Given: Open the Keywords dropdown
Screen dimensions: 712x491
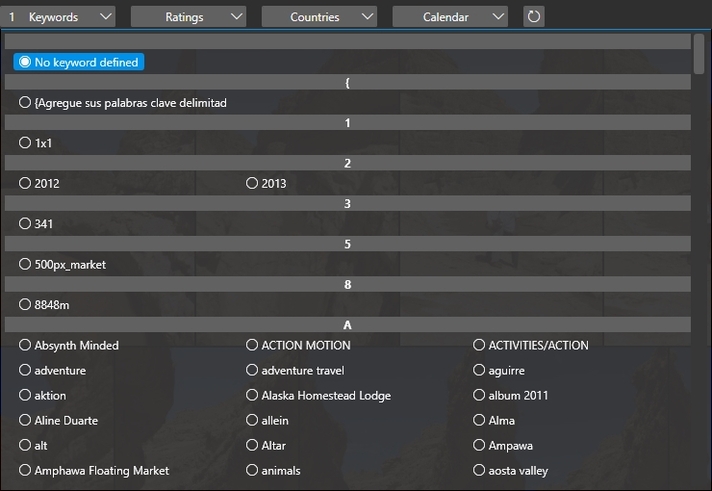Looking at the screenshot, I should pyautogui.click(x=58, y=17).
